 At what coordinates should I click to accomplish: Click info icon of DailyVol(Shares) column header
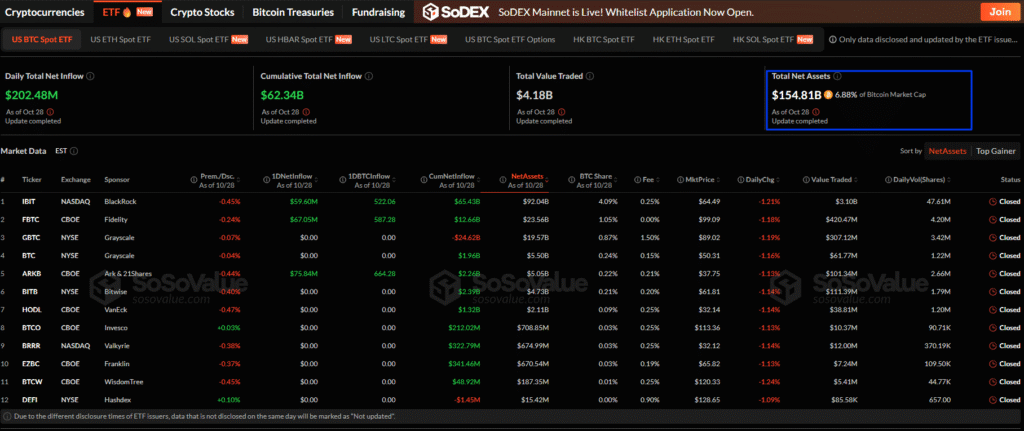click(888, 180)
